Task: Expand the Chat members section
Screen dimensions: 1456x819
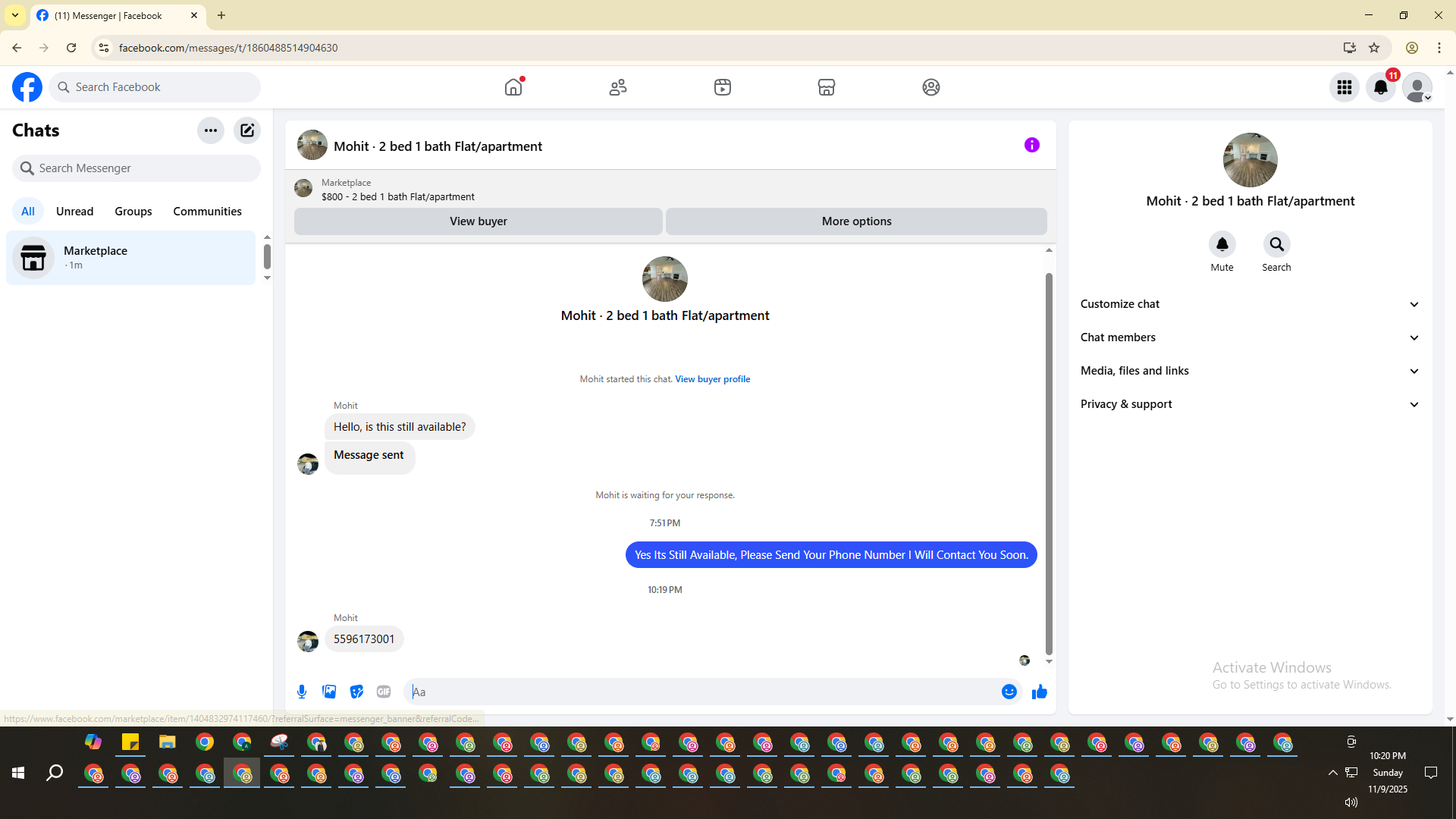Action: 1250,337
